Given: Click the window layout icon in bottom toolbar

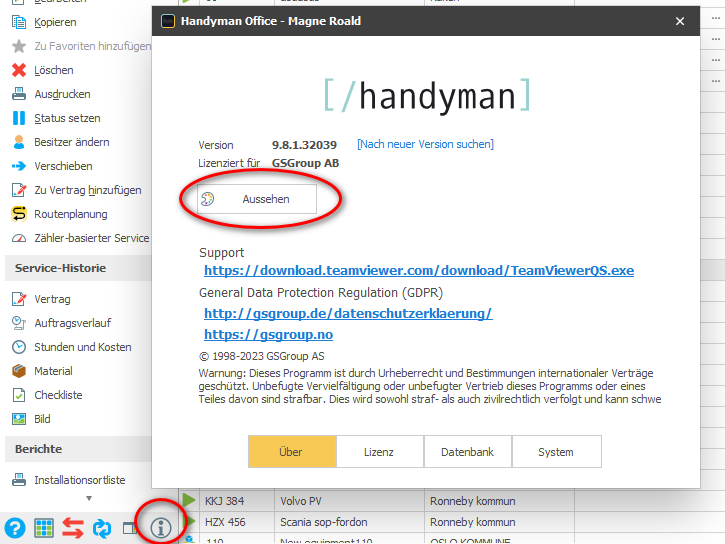Looking at the screenshot, I should tap(129, 528).
